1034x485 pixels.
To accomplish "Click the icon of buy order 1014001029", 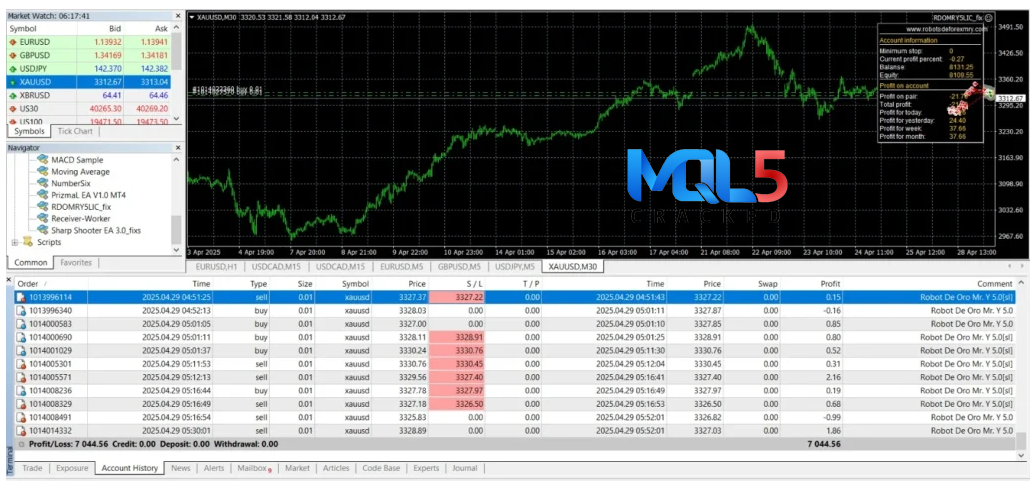I will point(20,350).
